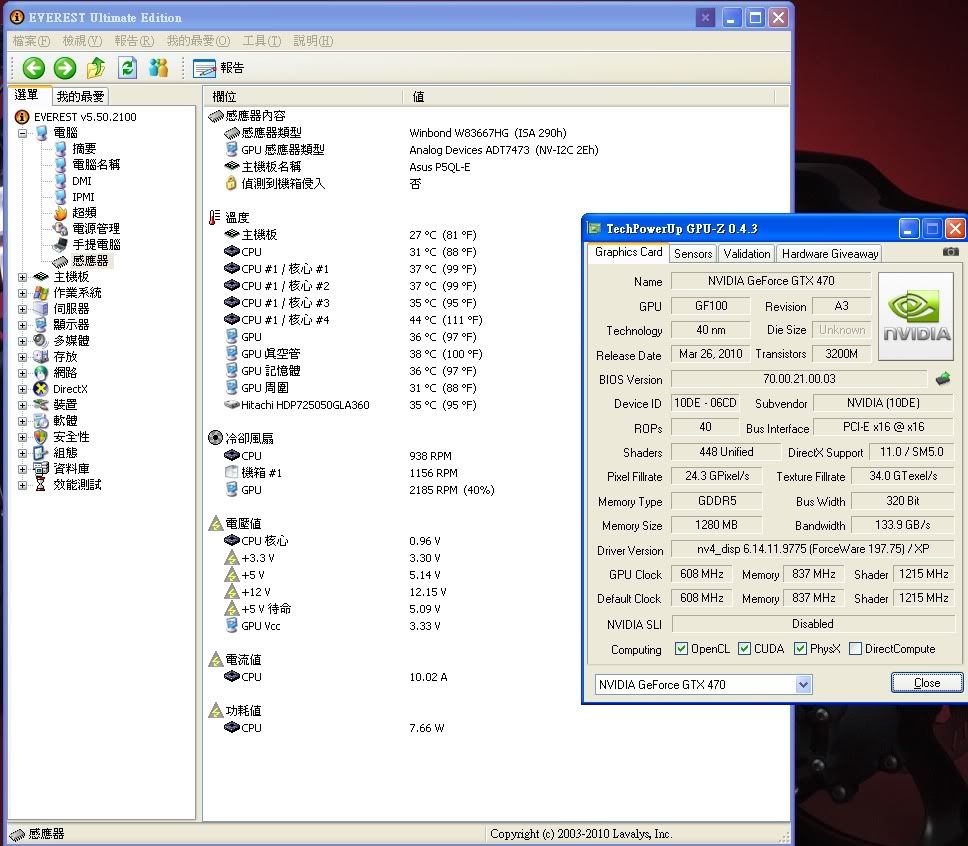Expand the DirectX tree node
Image resolution: width=968 pixels, height=846 pixels.
point(22,390)
